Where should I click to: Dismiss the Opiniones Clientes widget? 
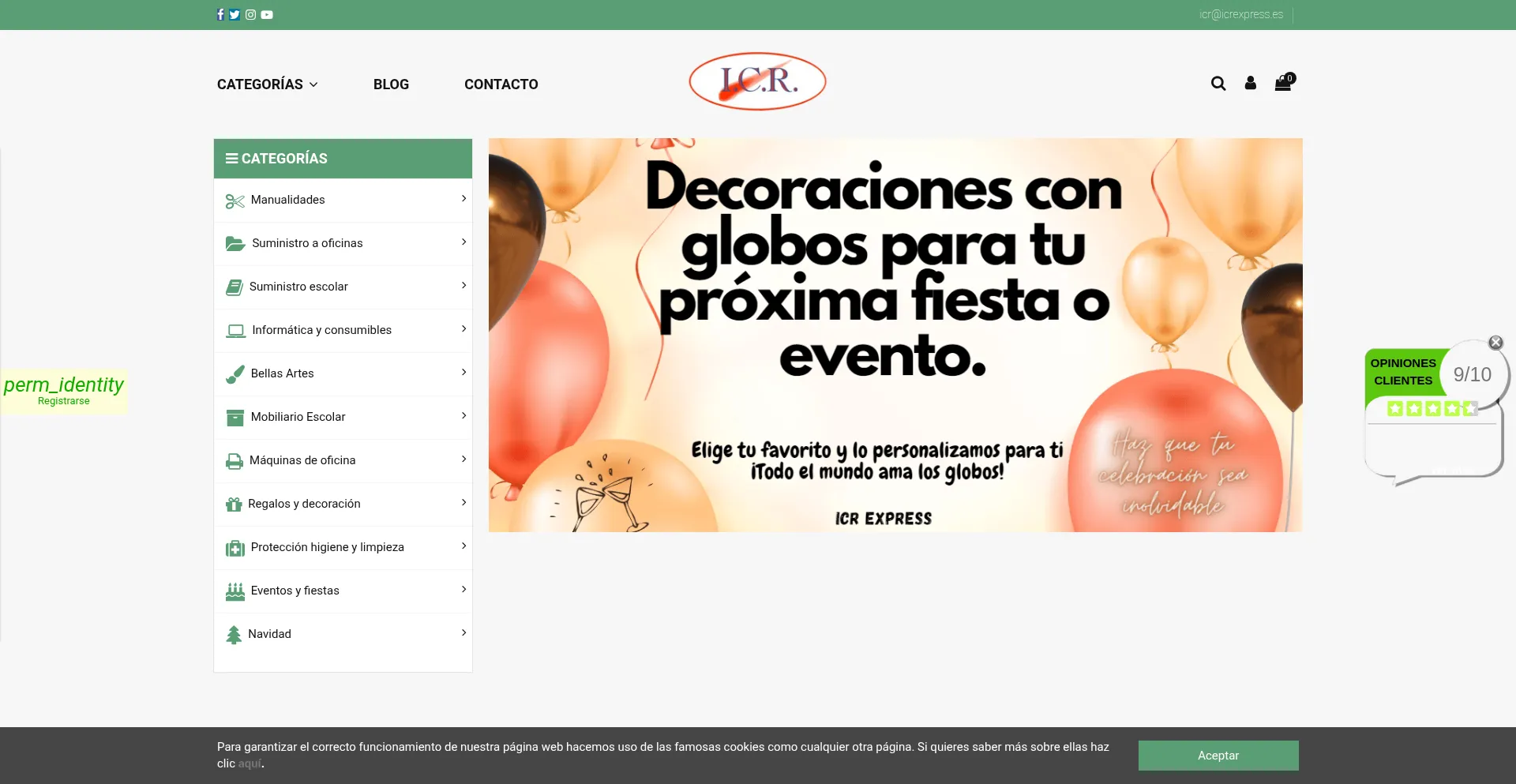[1495, 343]
